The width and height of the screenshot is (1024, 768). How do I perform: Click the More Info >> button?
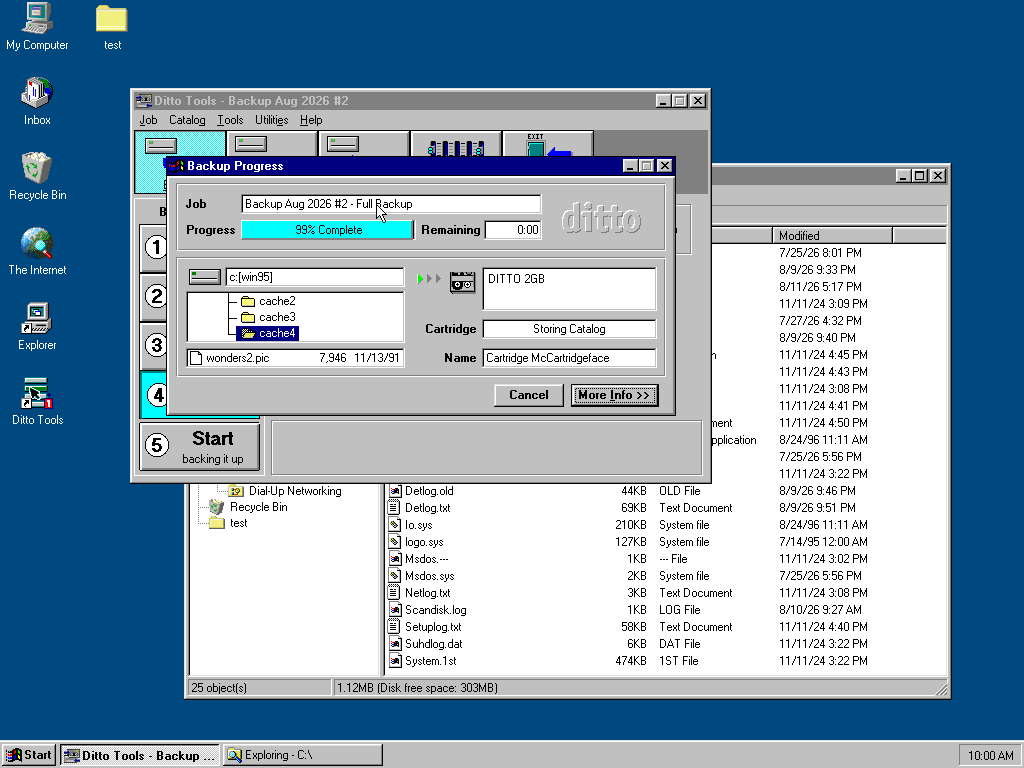(x=614, y=395)
